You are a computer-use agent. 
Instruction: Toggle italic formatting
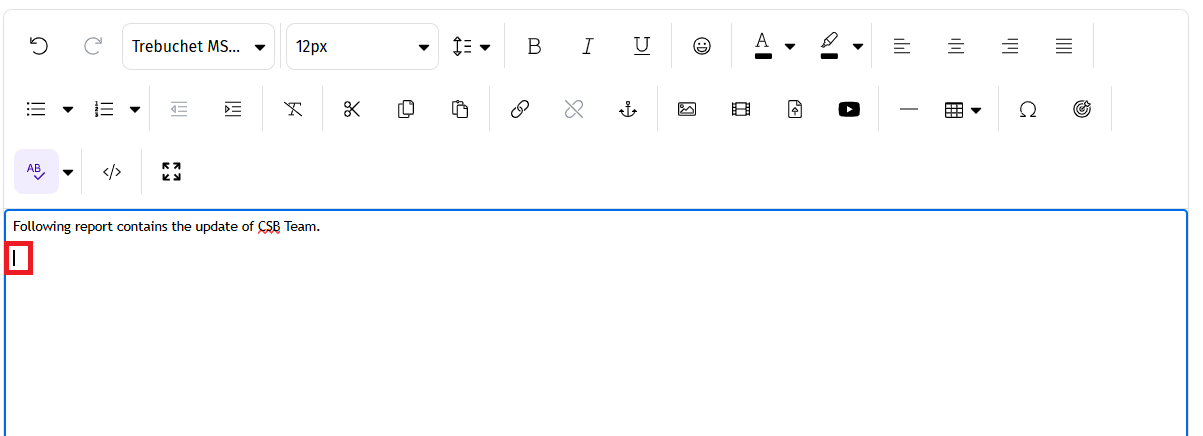[x=588, y=47]
